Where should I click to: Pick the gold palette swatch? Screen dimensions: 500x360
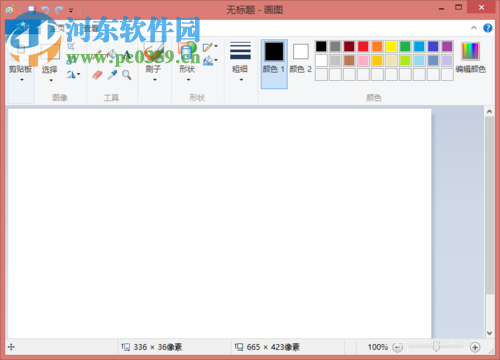tap(377, 60)
